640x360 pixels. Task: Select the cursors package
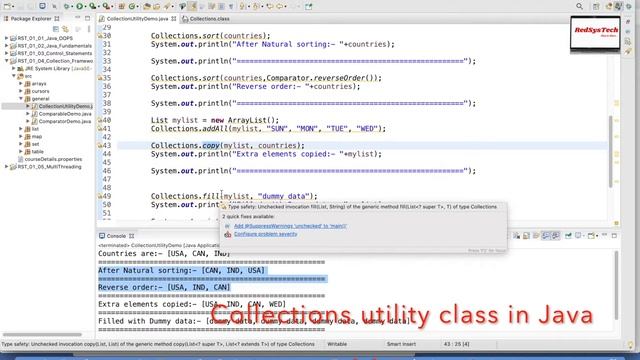(40, 91)
